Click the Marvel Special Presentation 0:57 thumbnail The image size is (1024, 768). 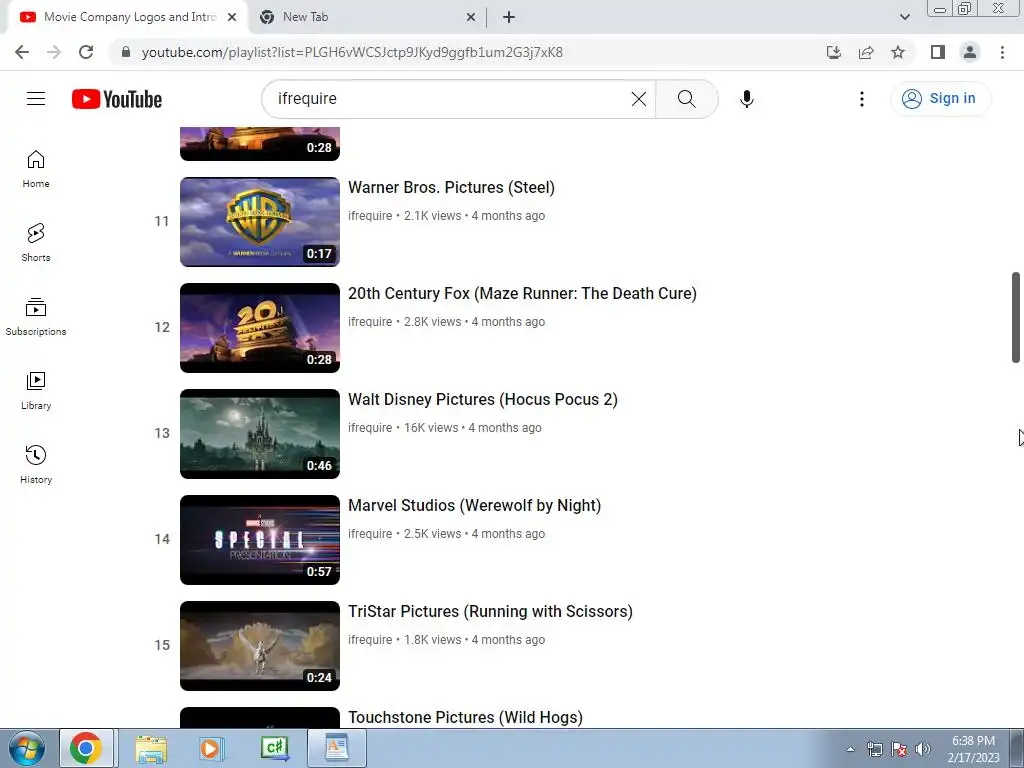[x=260, y=540]
